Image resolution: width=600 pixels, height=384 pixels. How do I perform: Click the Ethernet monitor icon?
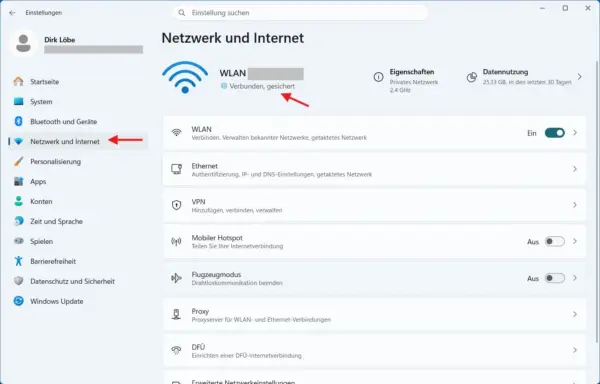176,169
